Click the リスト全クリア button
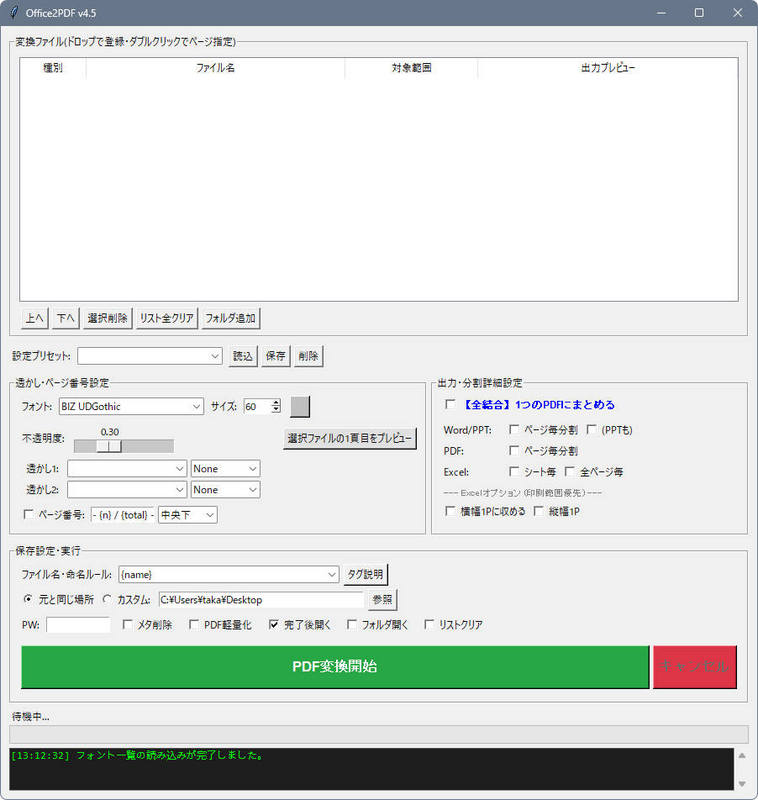The height and width of the screenshot is (800, 758). coord(166,318)
